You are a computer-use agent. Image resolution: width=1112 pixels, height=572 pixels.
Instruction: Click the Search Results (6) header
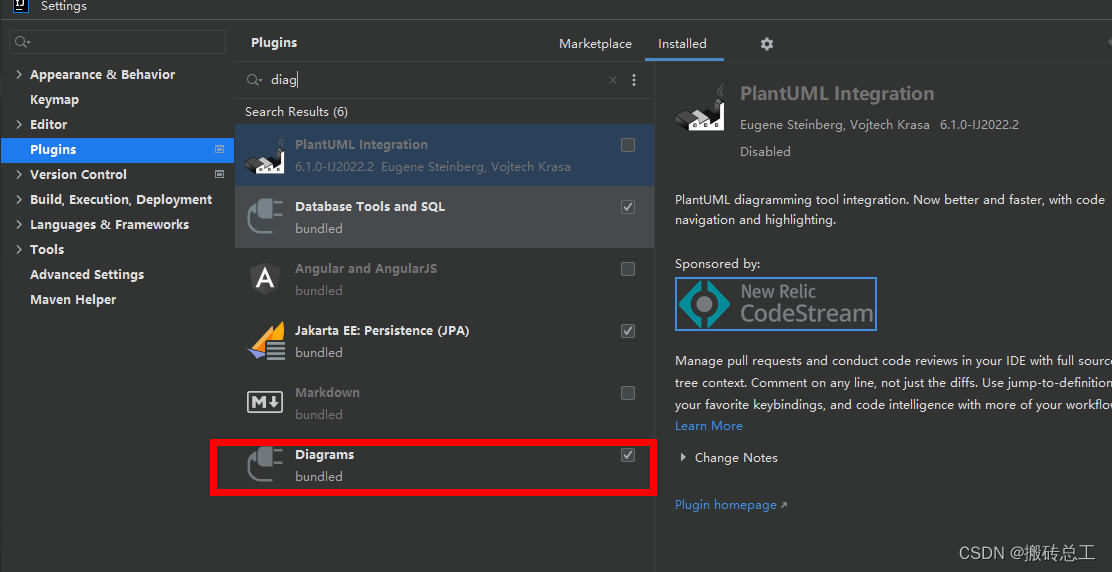coord(296,112)
